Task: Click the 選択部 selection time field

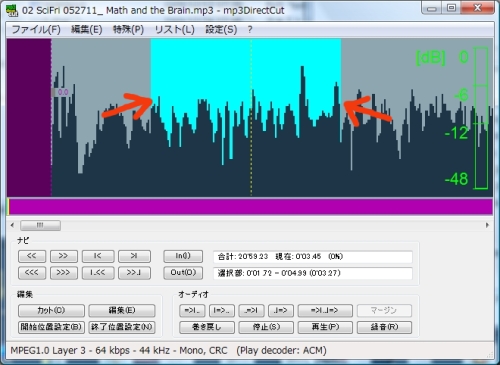Action: pyautogui.click(x=313, y=273)
